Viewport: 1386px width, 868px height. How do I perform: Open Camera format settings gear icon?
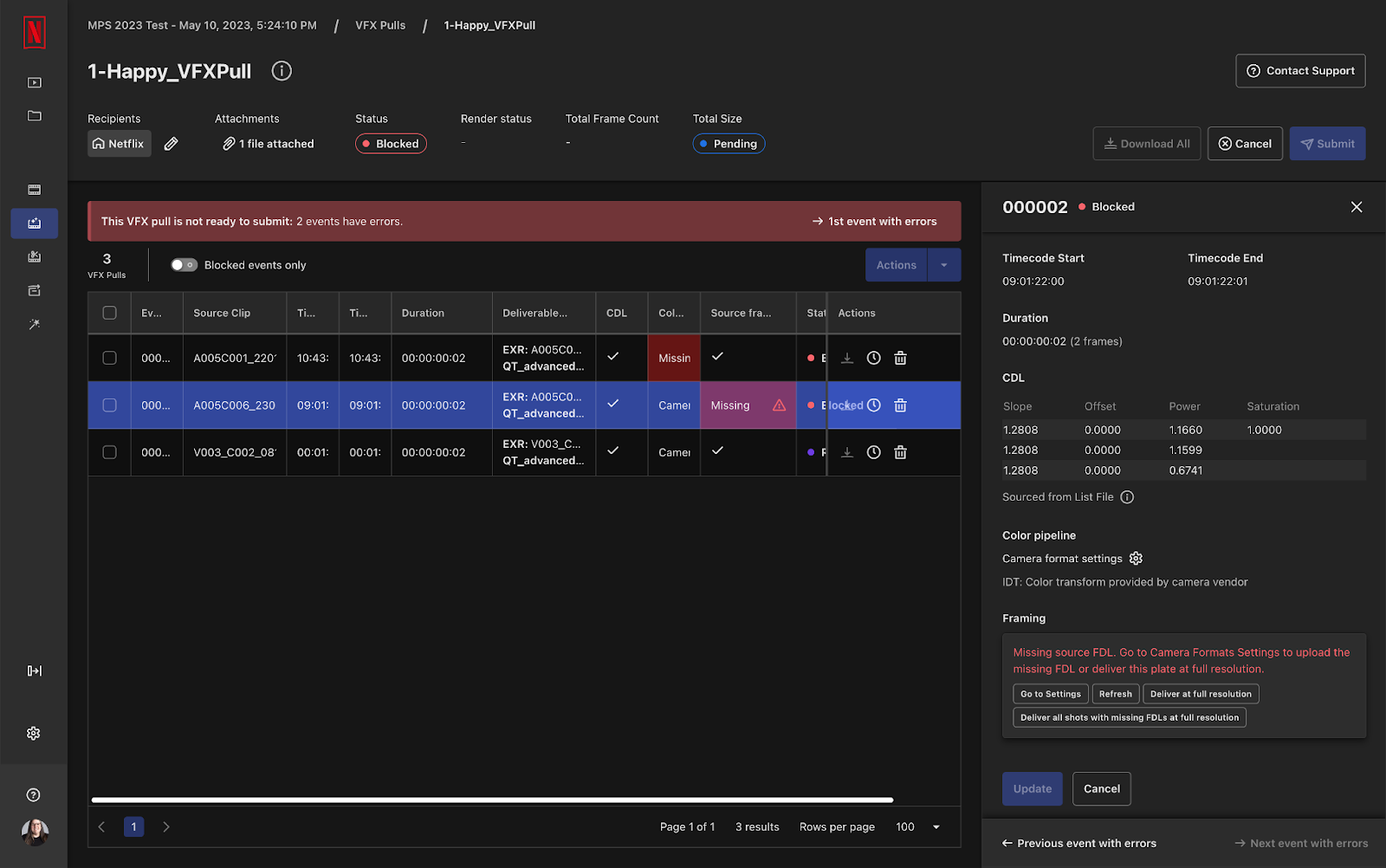click(1136, 559)
